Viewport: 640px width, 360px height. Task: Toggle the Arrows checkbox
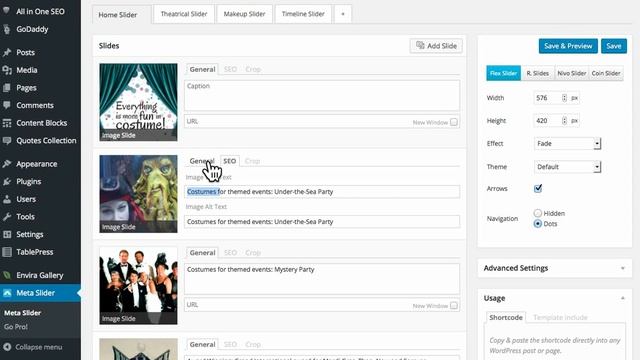tap(538, 188)
